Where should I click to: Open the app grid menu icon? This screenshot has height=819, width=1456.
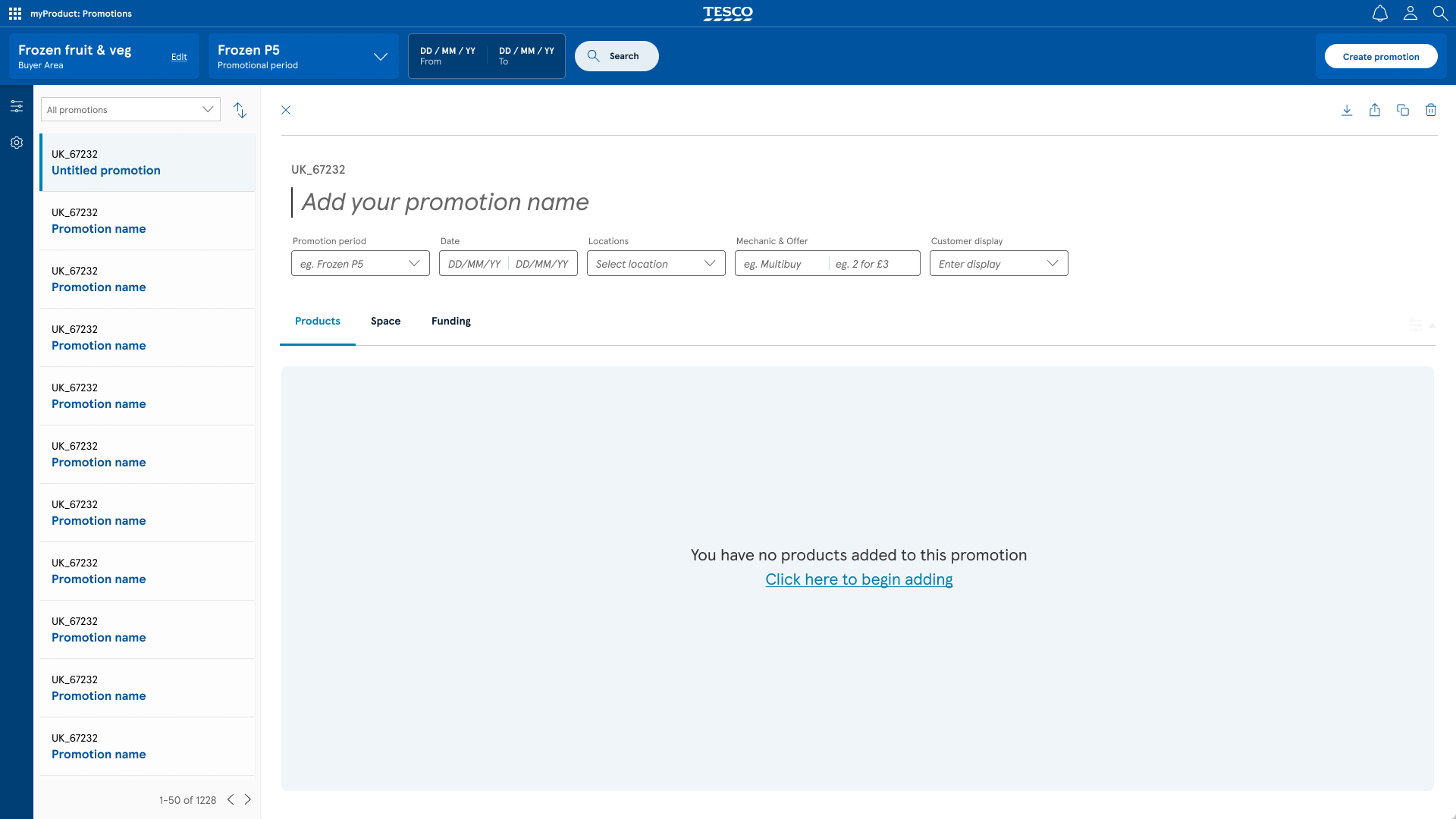tap(15, 14)
